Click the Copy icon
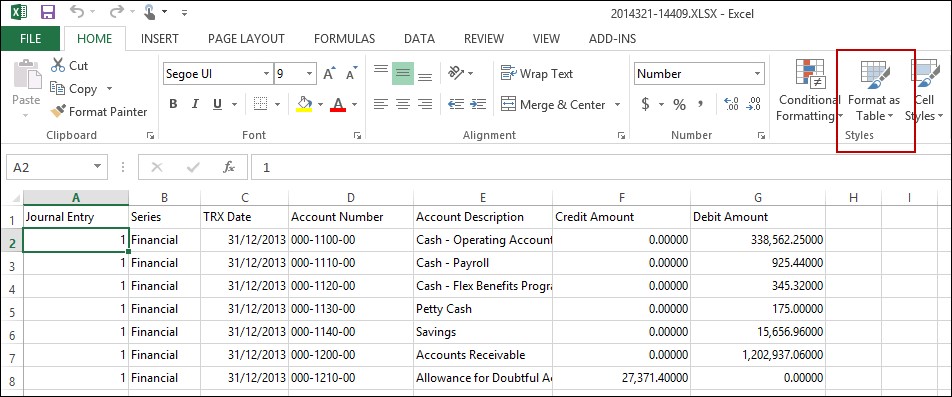This screenshot has width=952, height=397. pos(58,89)
